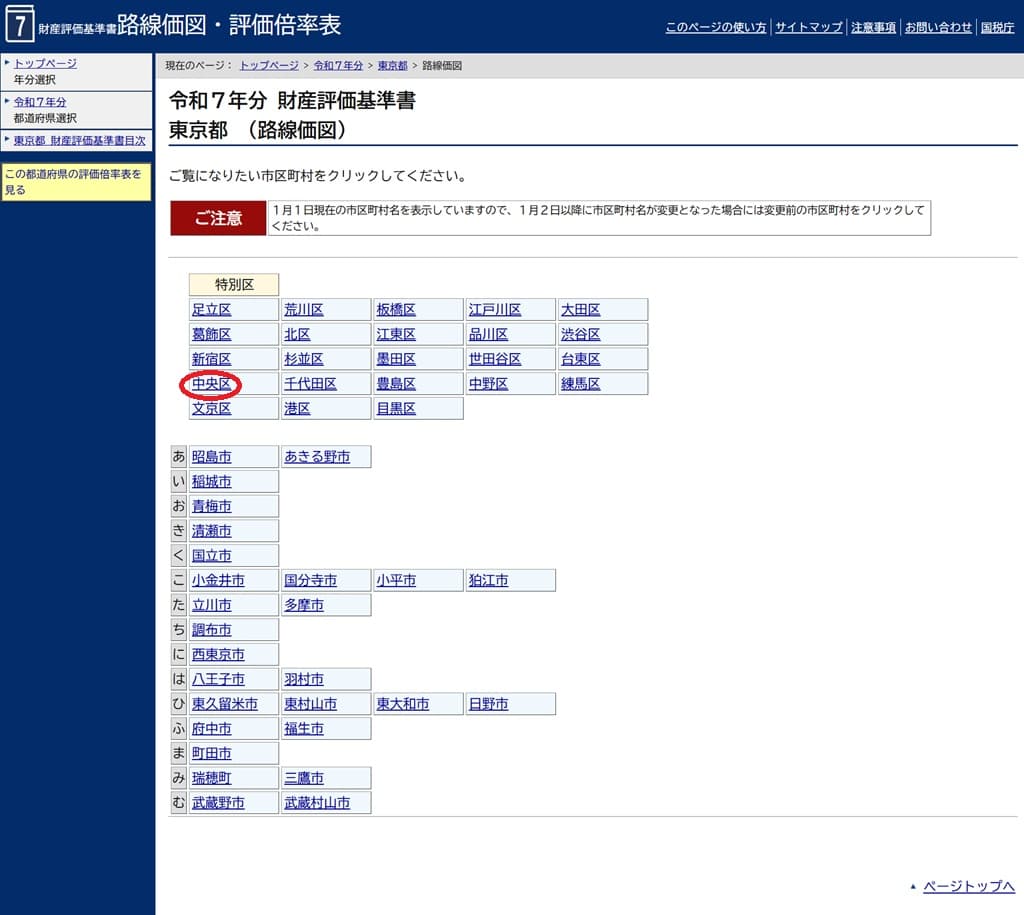1024x915 pixels.
Task: Open the 町田市 link
Action: pyautogui.click(x=212, y=754)
